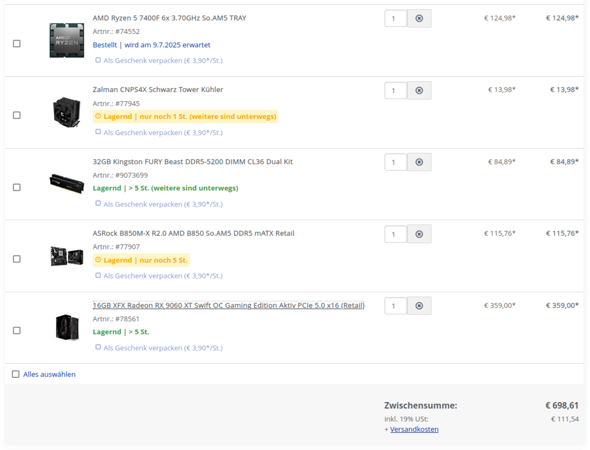
Task: Open the 32GB Kingston FURY Beast DDR5-5200 title
Action: 193,162
